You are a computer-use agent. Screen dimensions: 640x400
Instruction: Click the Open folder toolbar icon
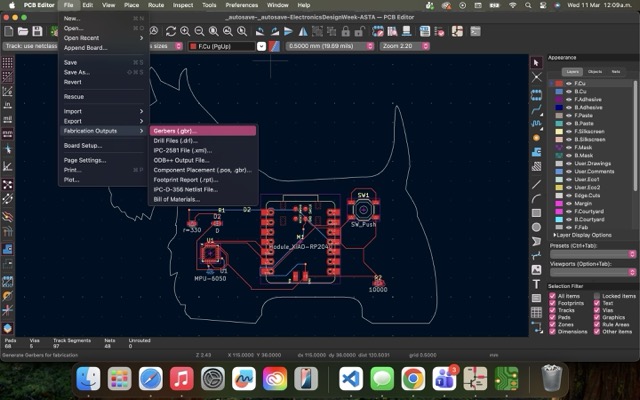[x=23, y=31]
